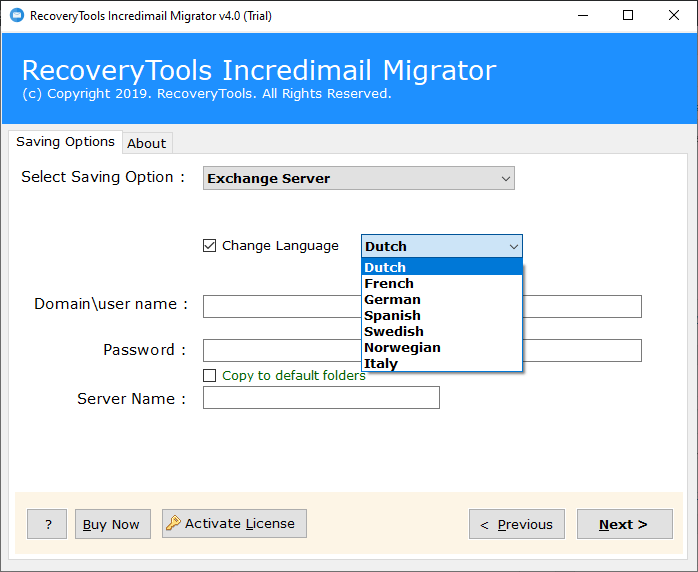Enable Copy to default folders checkbox
This screenshot has height=572, width=698.
209,376
